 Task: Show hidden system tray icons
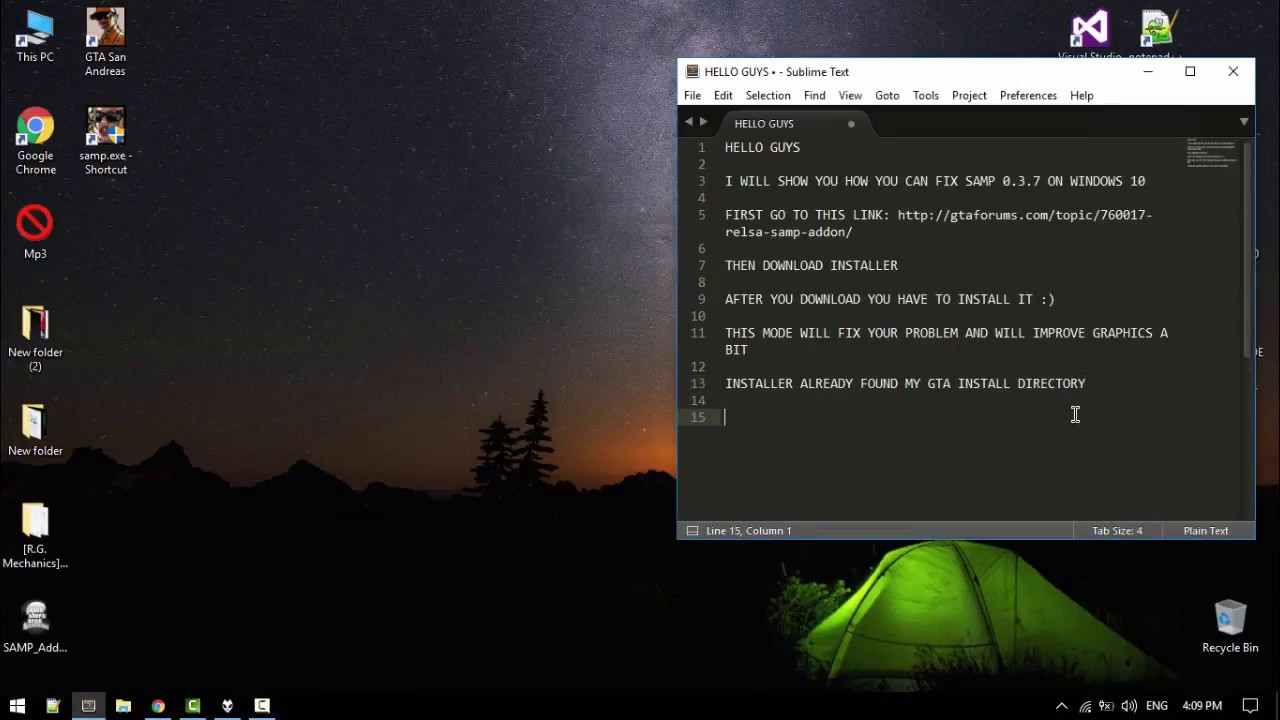tap(1061, 706)
